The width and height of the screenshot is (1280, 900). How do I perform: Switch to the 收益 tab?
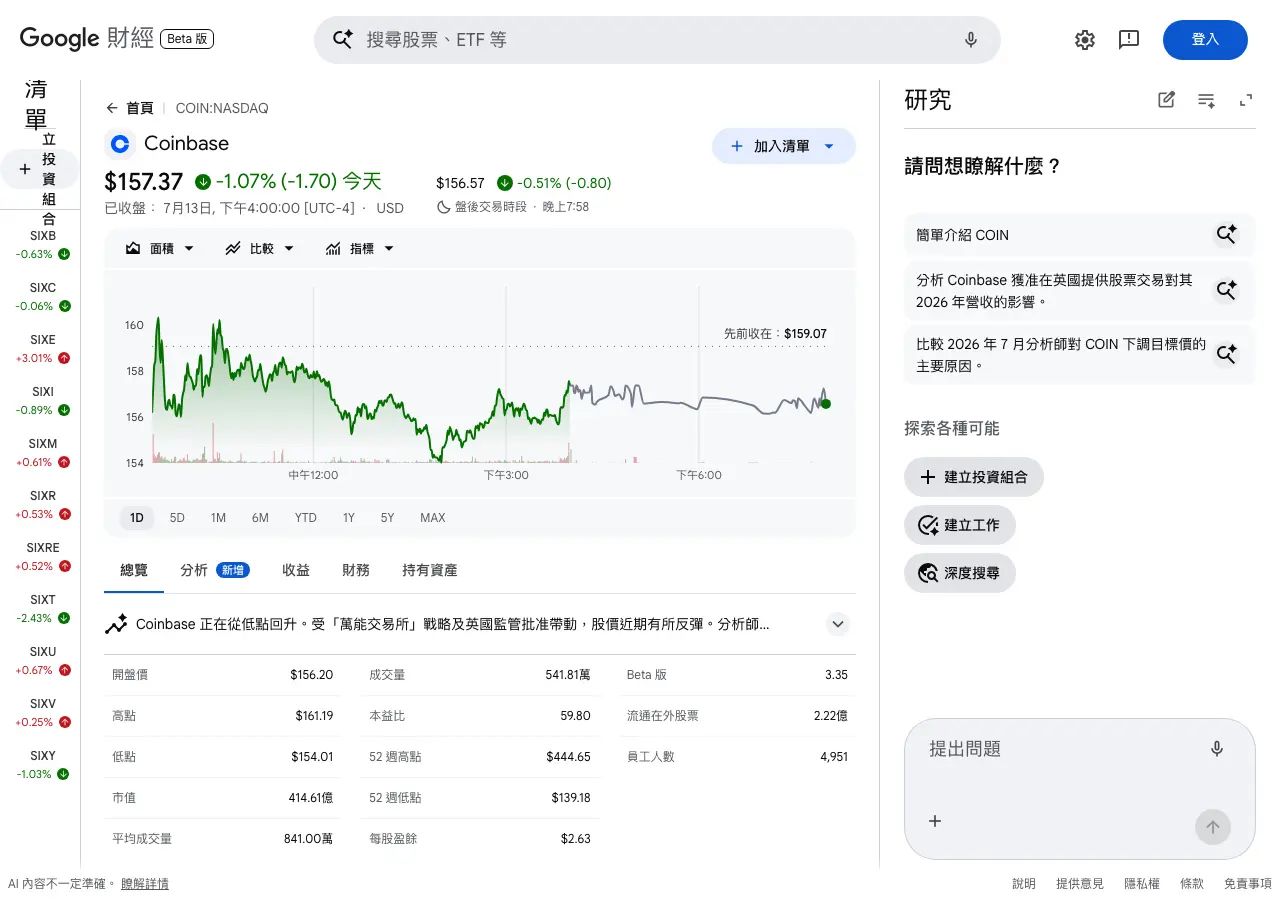[x=296, y=570]
